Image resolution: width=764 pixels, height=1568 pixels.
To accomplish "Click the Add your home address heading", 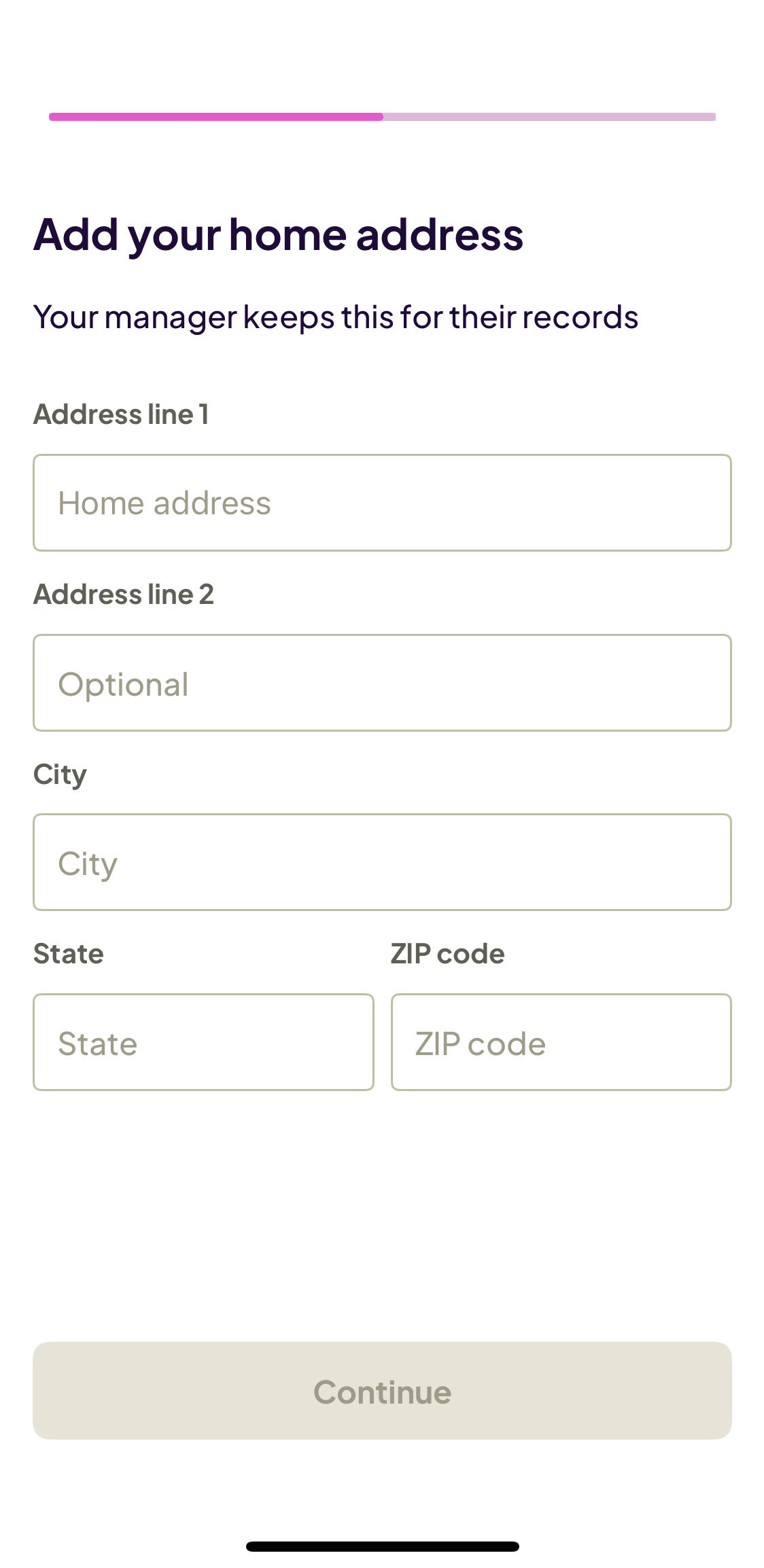I will pos(279,234).
